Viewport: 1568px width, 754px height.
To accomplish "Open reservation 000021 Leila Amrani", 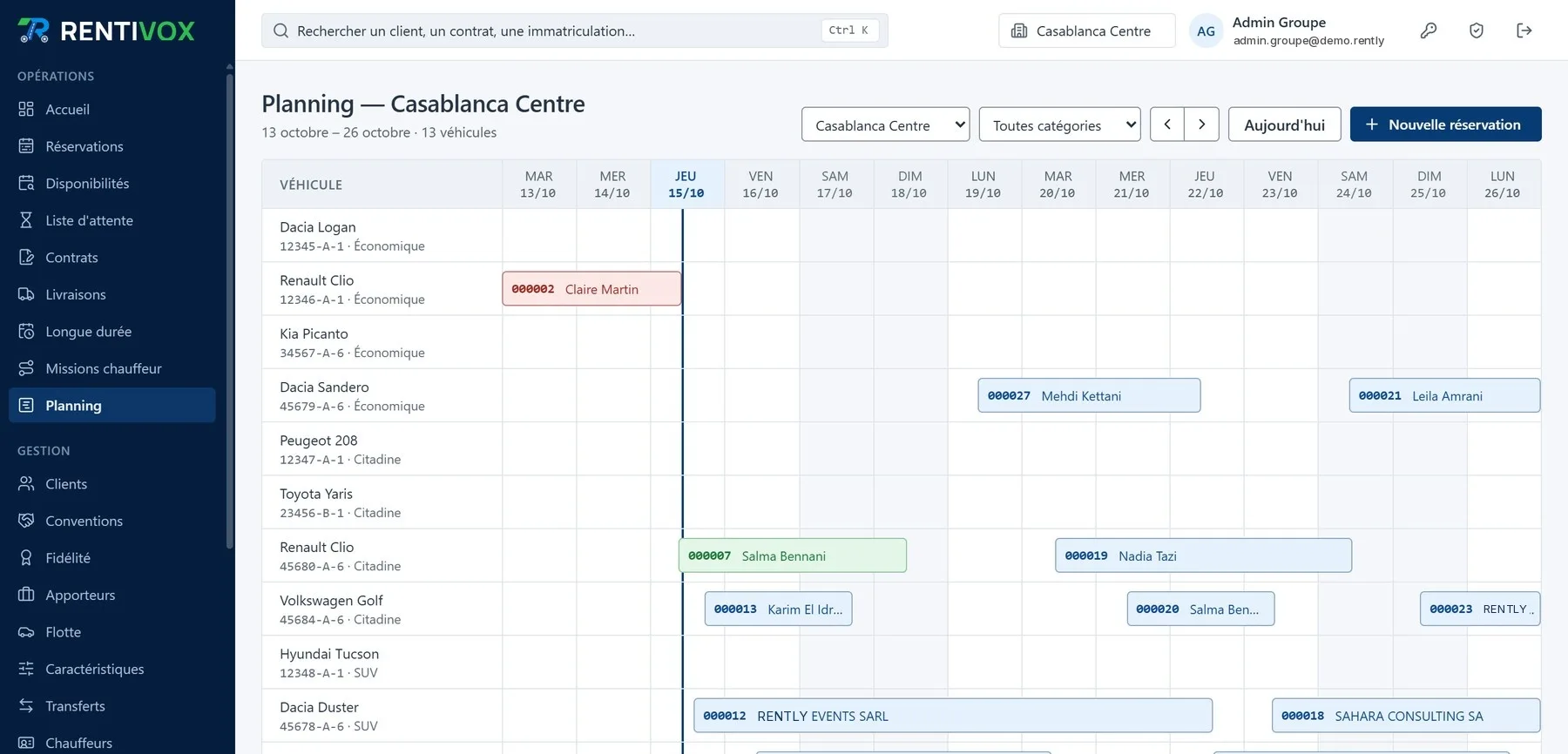I will [x=1444, y=395].
